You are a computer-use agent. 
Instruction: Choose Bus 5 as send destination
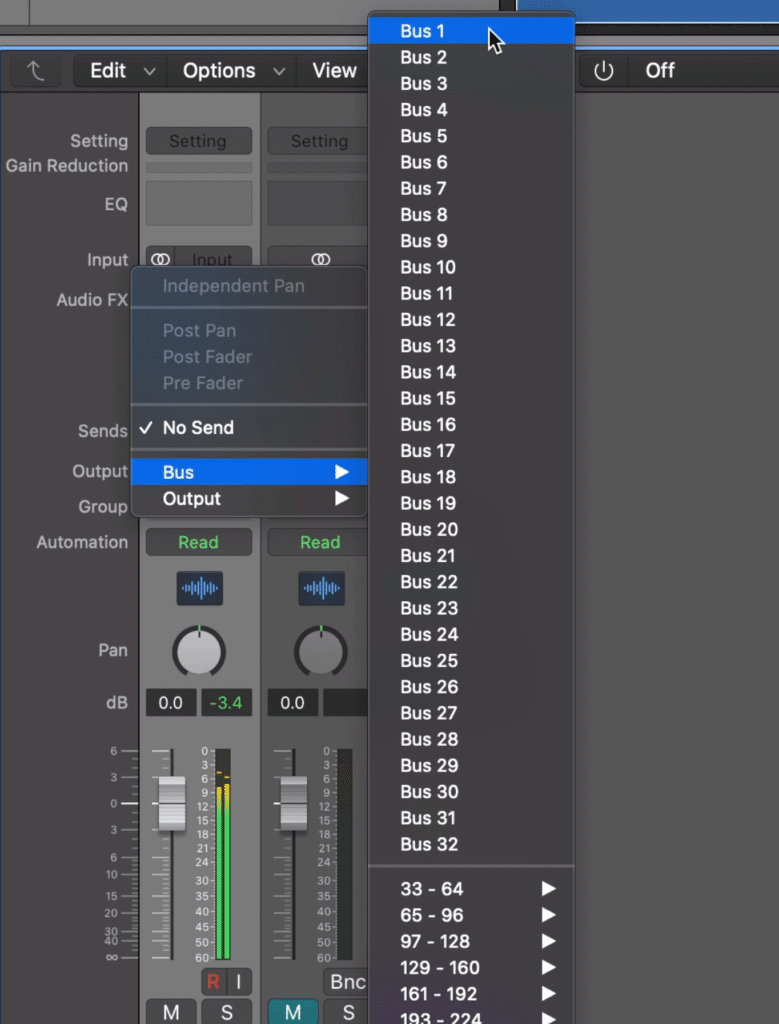(x=471, y=136)
